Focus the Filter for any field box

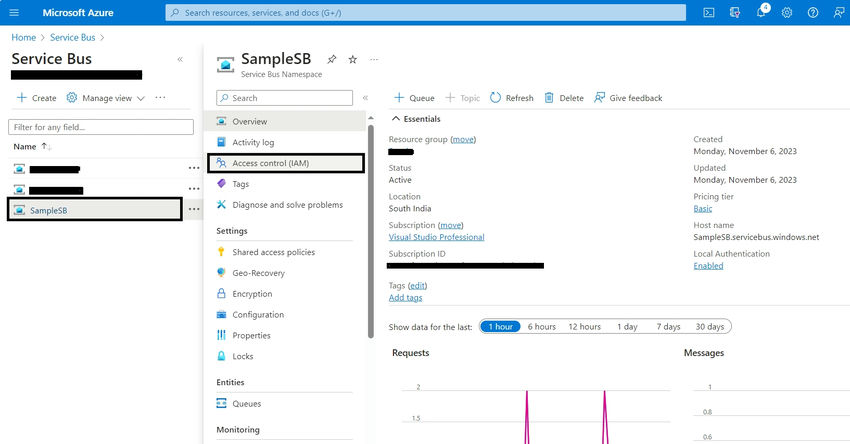pyautogui.click(x=101, y=127)
